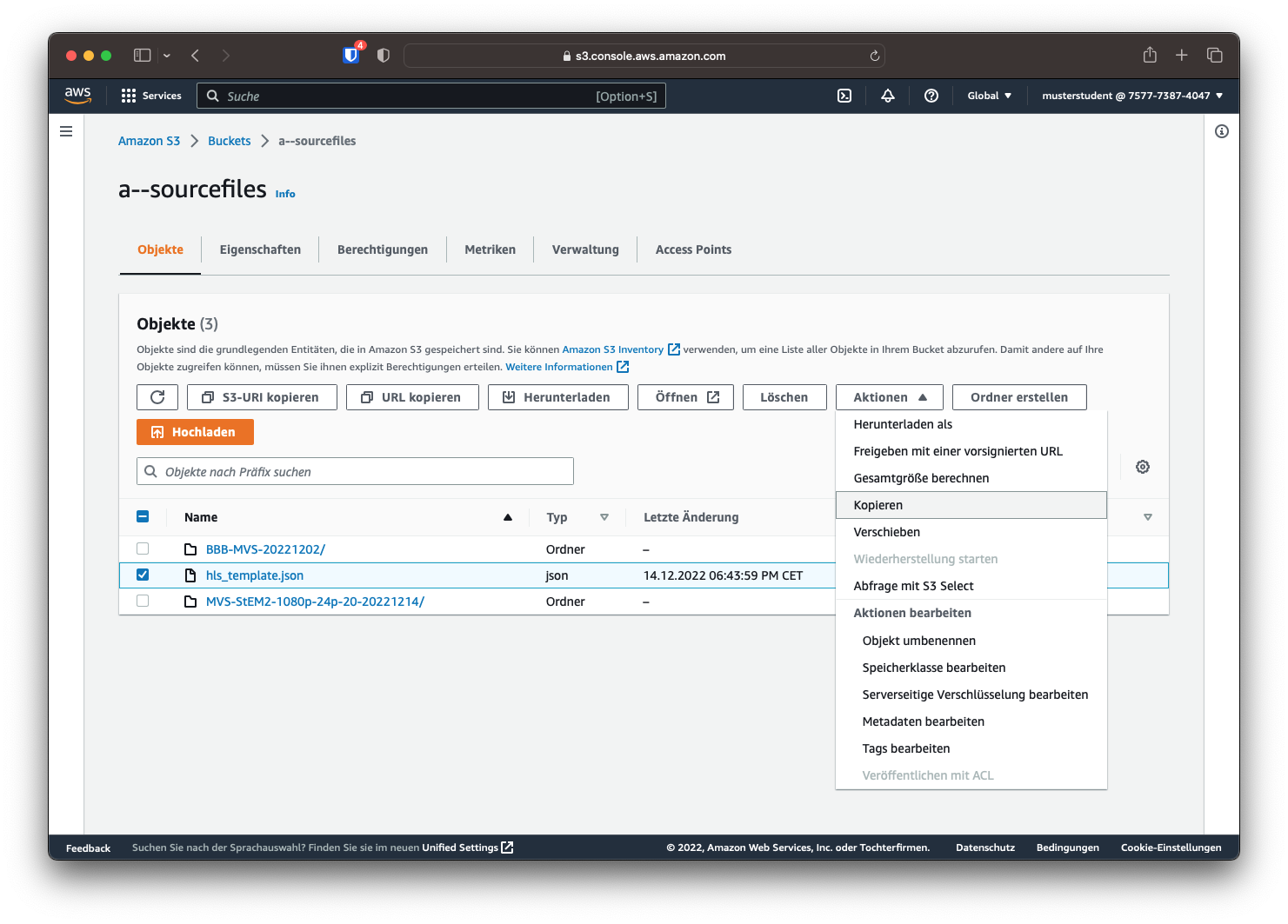The width and height of the screenshot is (1288, 924).
Task: Open the table preferences gear icon
Action: pos(1143,467)
